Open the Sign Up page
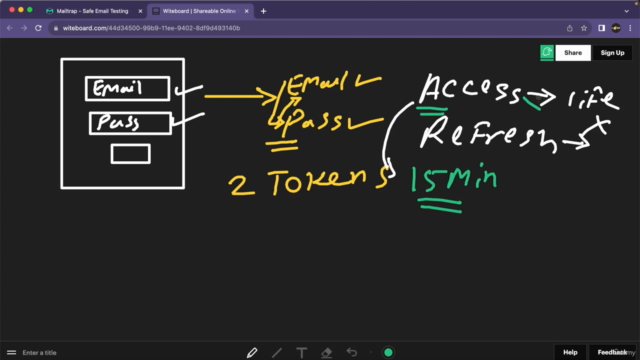 (x=612, y=53)
